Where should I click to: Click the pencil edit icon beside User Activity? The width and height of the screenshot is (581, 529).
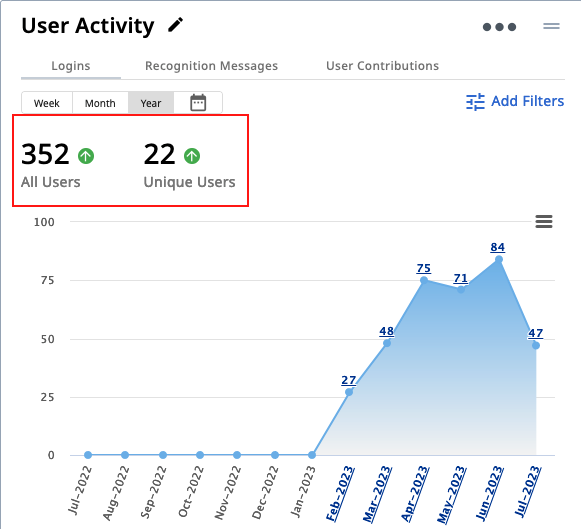click(175, 25)
